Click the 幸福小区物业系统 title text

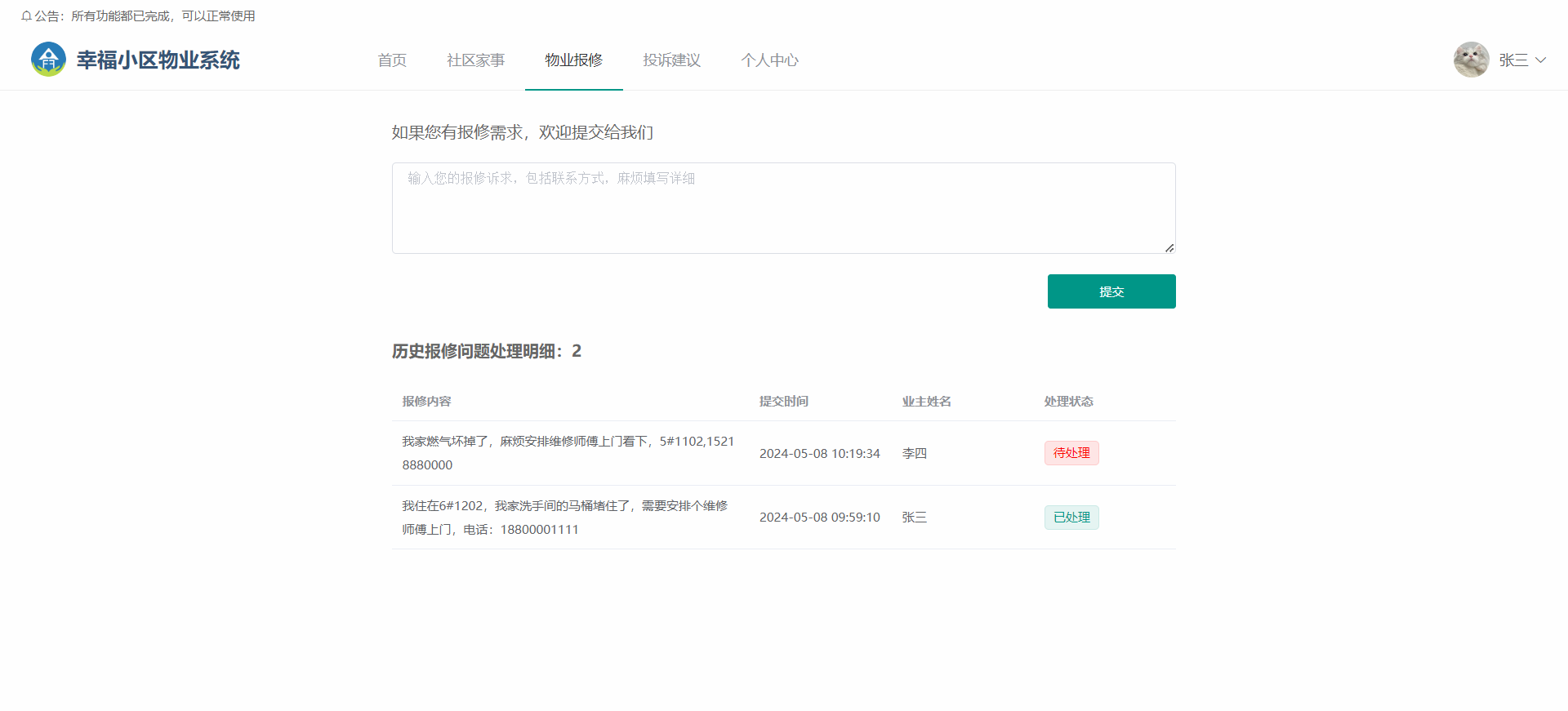(x=158, y=60)
